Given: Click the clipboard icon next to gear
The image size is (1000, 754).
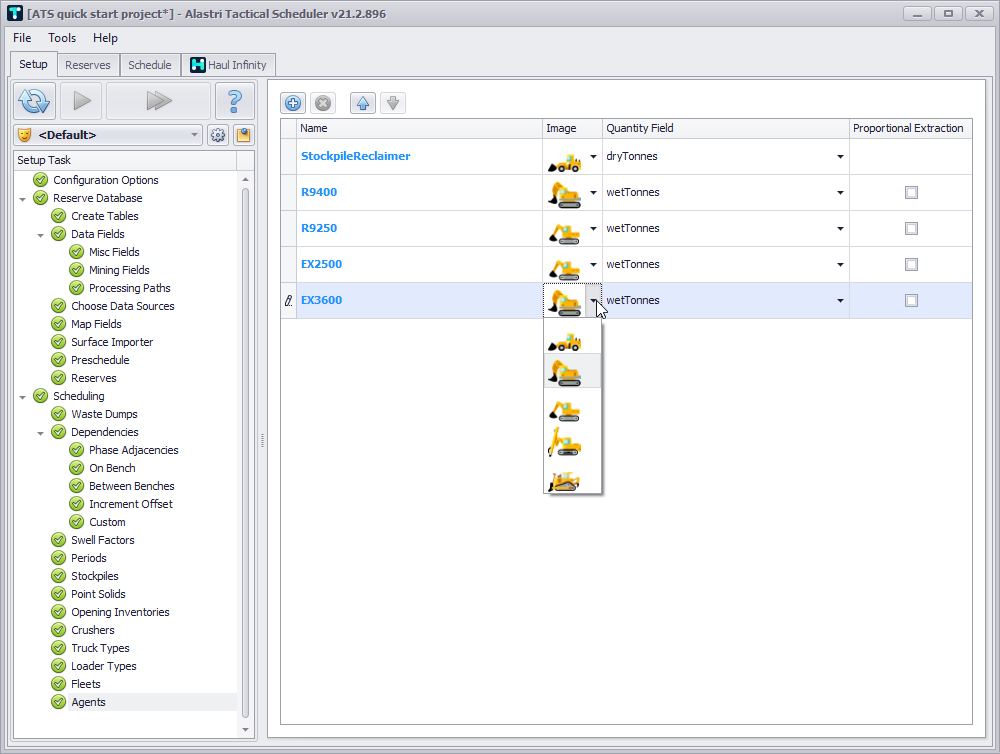Looking at the screenshot, I should tap(243, 135).
